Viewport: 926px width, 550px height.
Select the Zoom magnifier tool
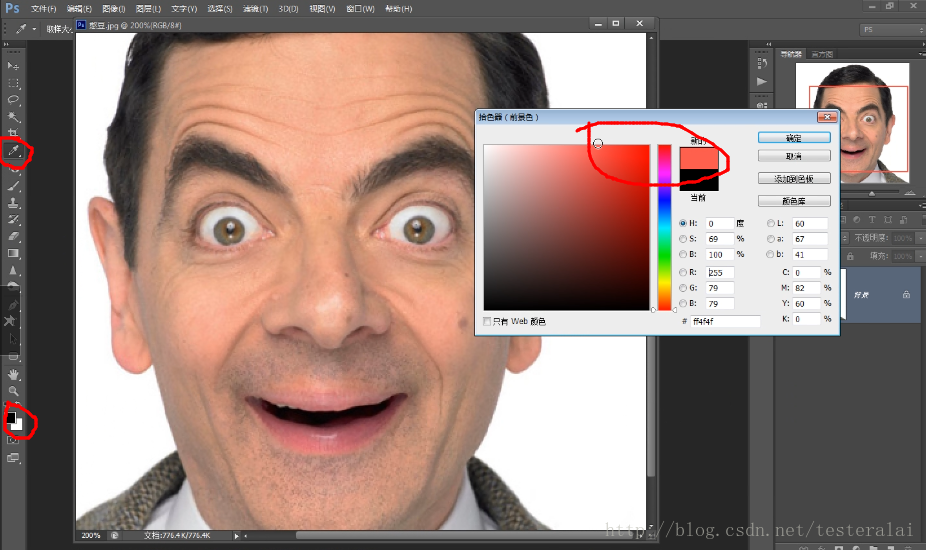(13, 391)
